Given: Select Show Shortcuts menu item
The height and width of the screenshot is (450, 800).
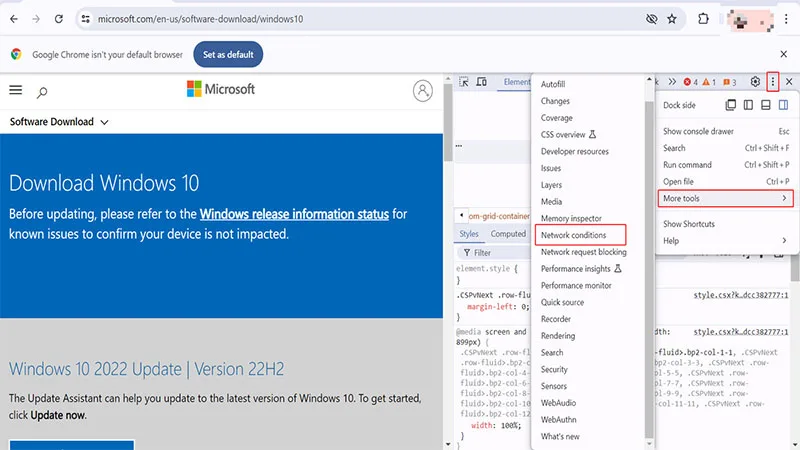Looking at the screenshot, I should (x=726, y=224).
